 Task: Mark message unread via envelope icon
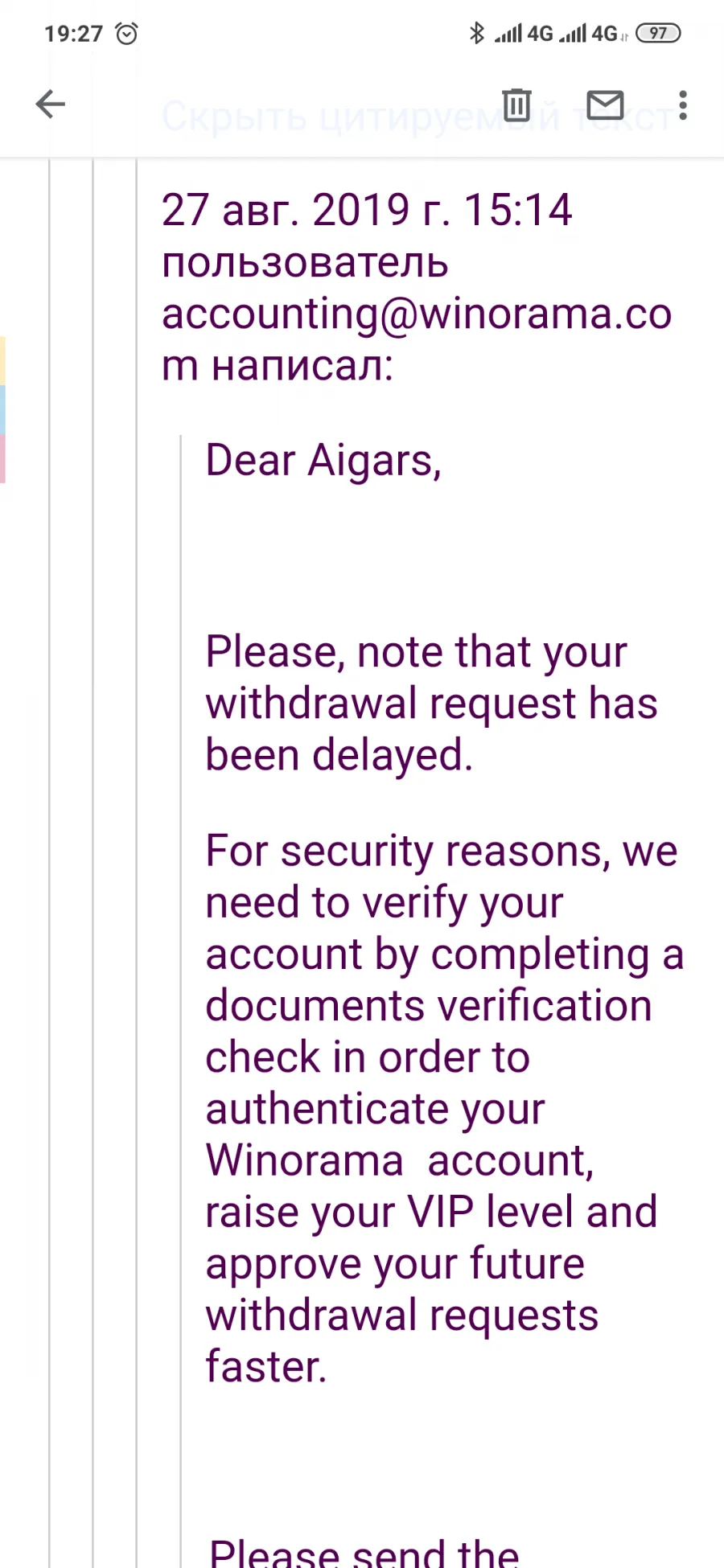(x=605, y=105)
